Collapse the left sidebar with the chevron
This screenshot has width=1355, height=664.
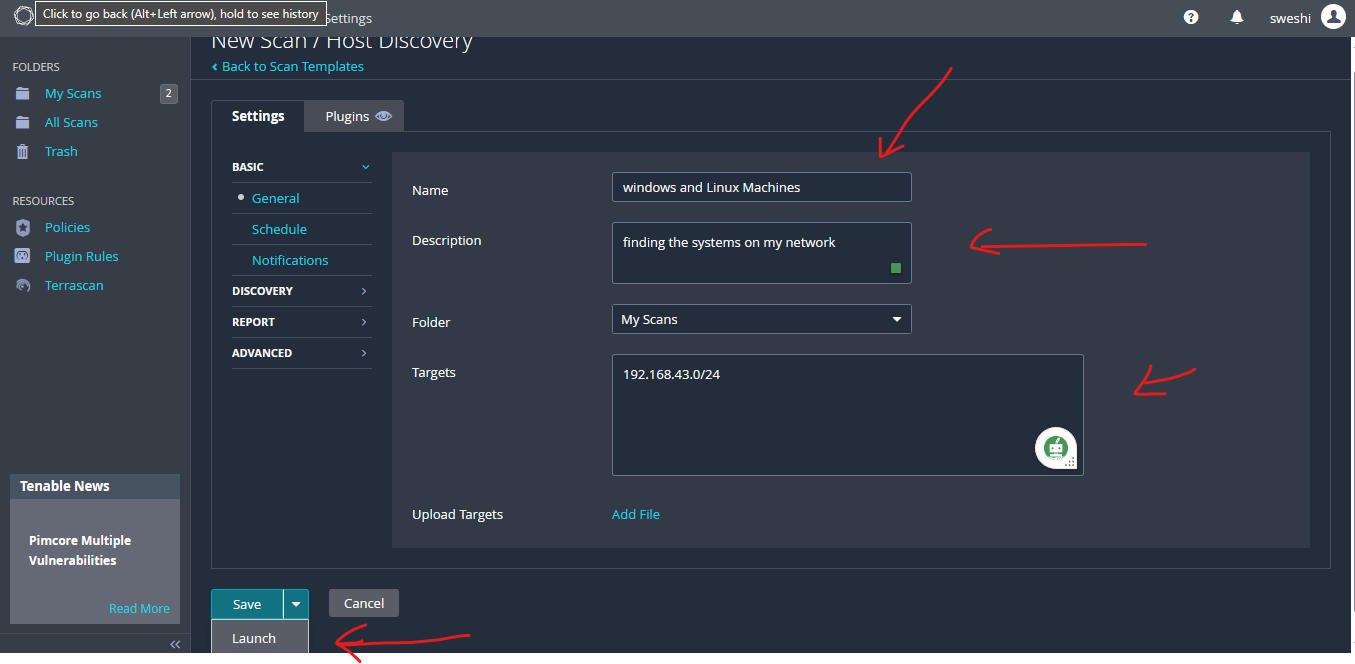175,644
